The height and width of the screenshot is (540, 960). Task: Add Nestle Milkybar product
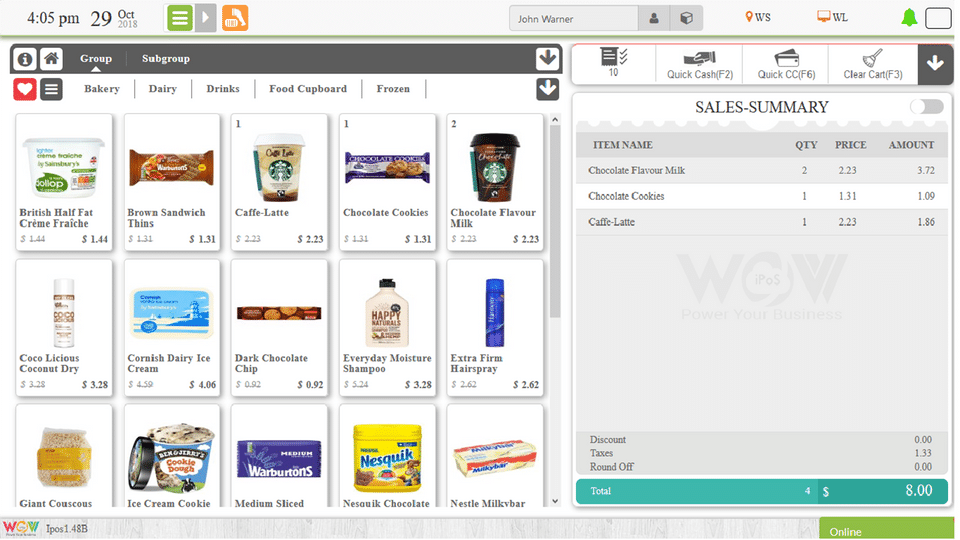coord(495,456)
